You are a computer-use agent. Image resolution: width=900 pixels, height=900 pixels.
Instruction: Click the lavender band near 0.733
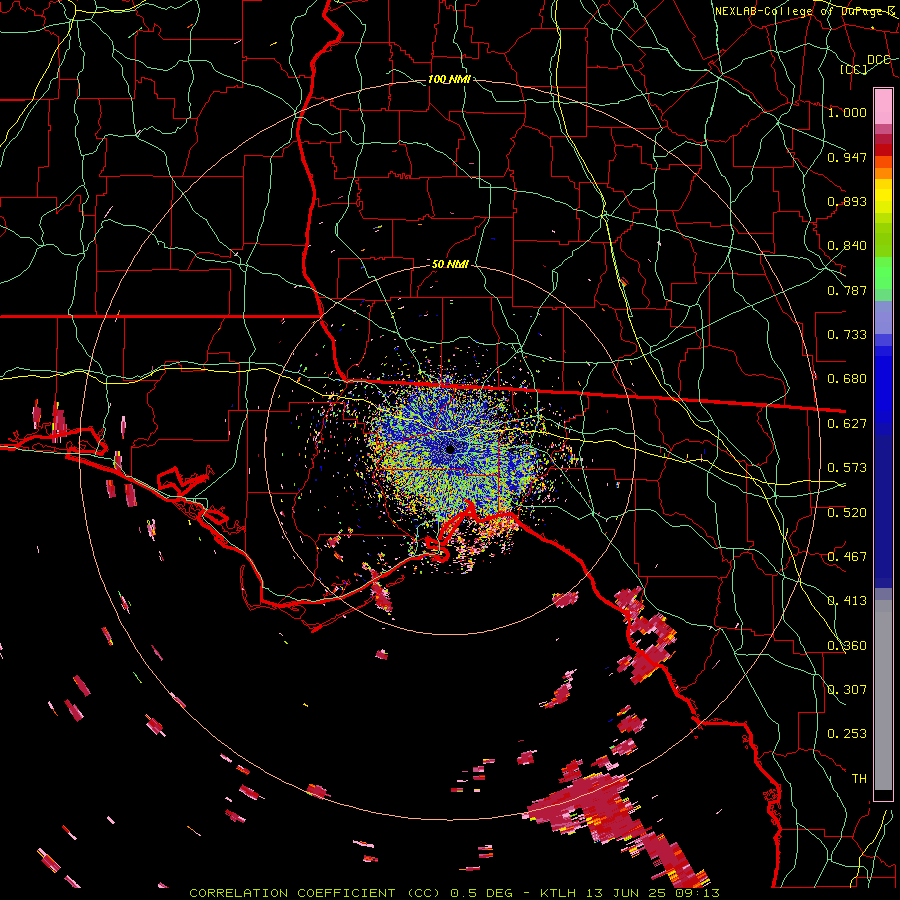883,317
